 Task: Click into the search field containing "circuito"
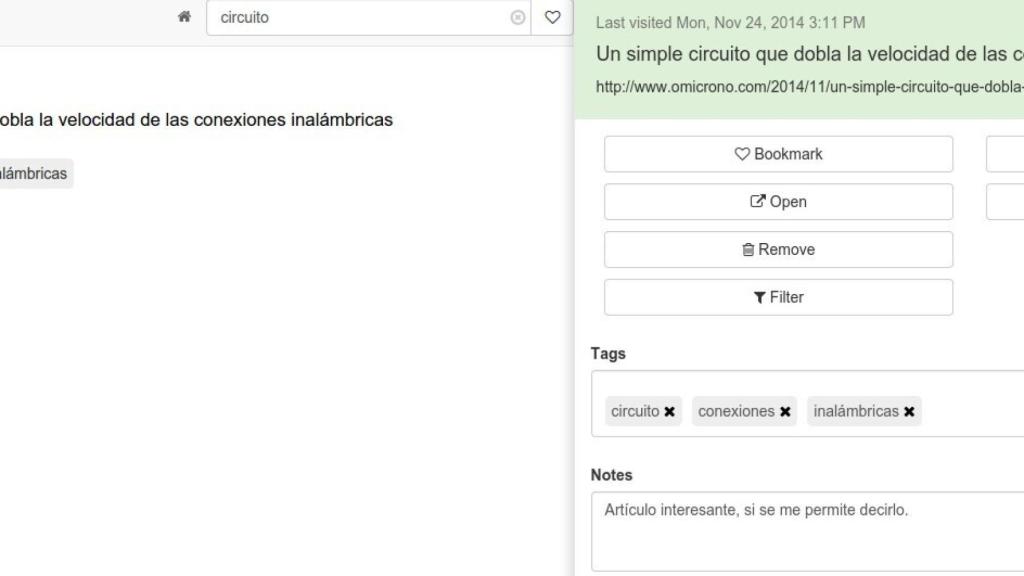point(360,17)
